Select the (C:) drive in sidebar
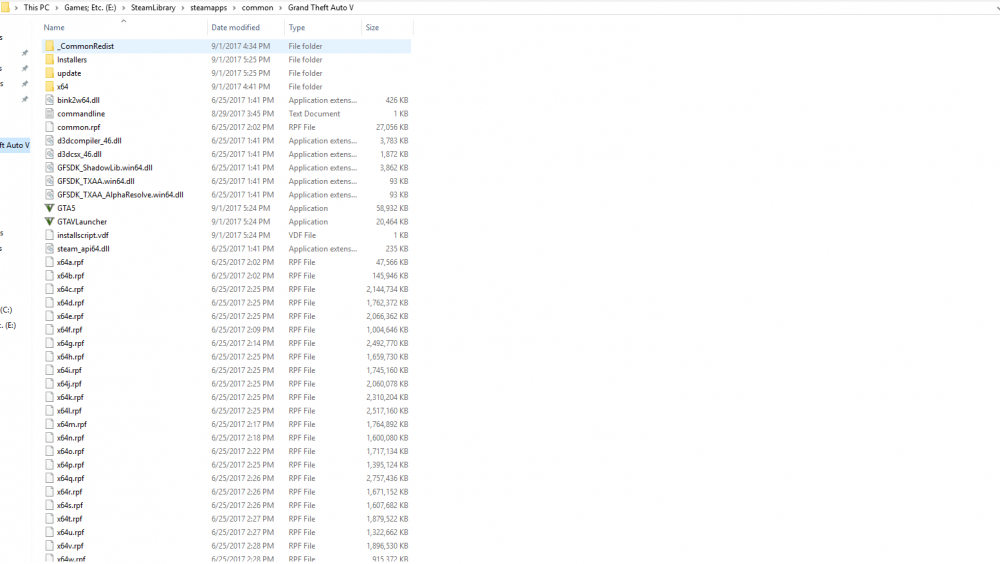The image size is (1000, 564). click(x=6, y=310)
